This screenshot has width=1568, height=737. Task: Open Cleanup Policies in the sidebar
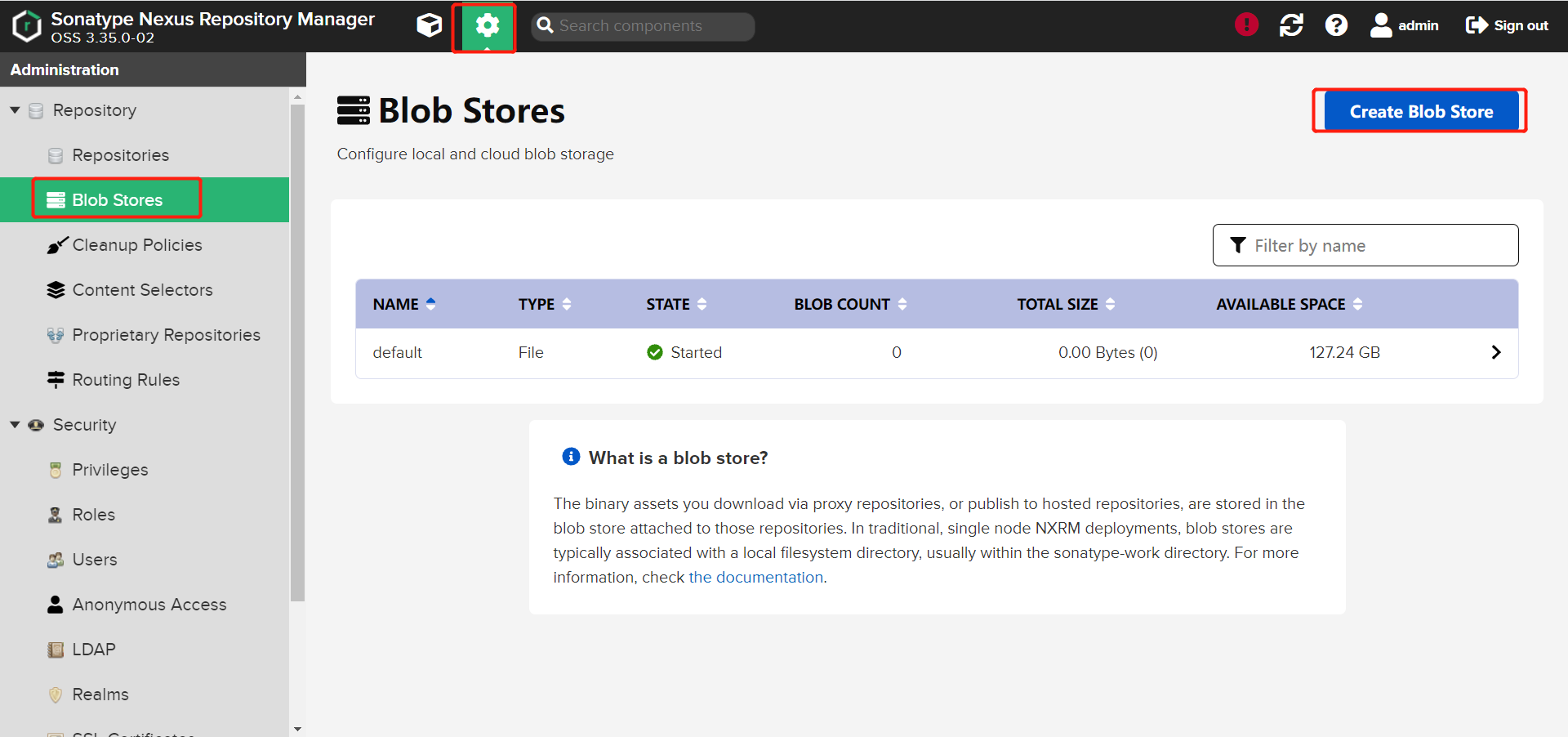(137, 245)
